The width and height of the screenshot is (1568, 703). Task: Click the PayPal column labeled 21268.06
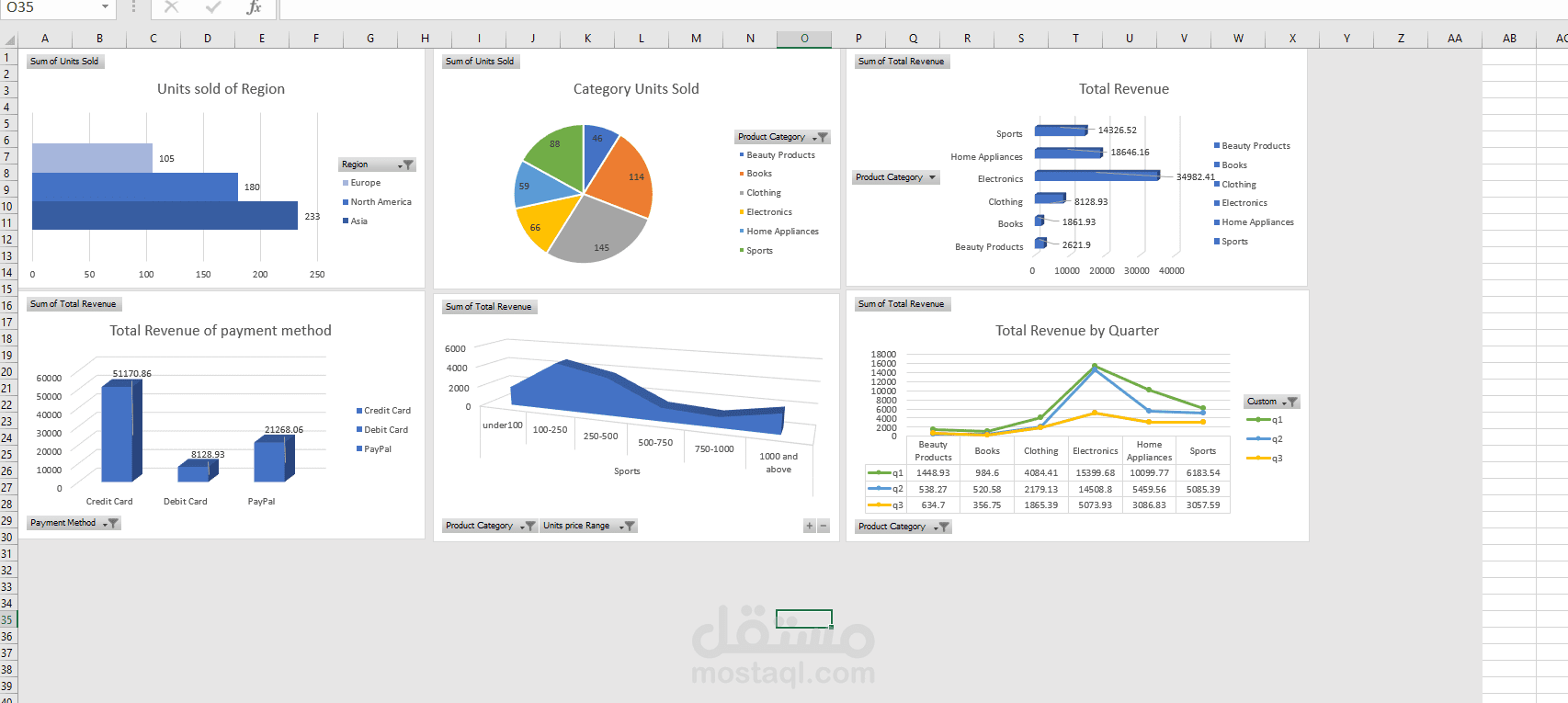click(x=273, y=459)
